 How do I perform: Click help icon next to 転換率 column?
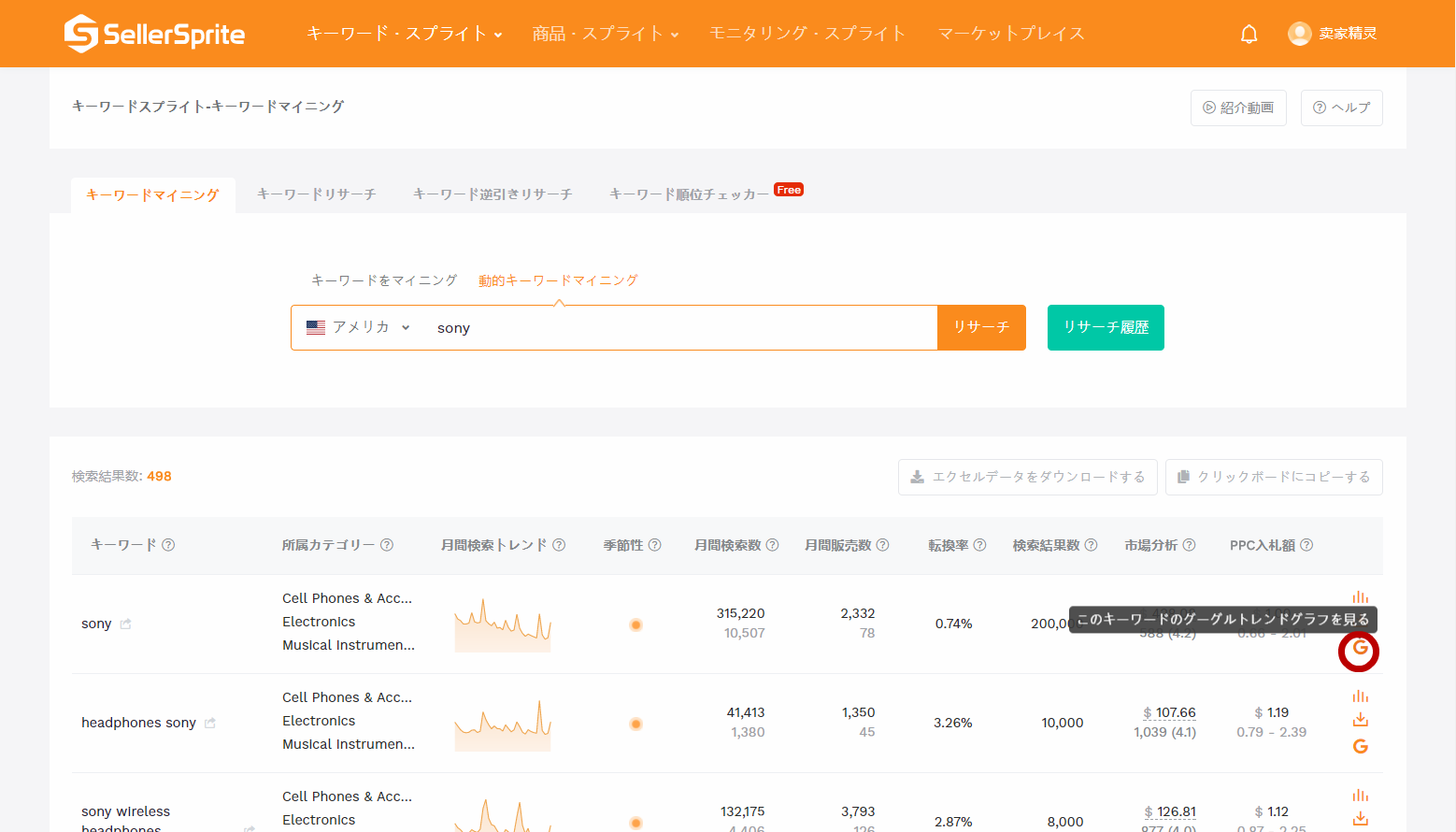[x=979, y=545]
